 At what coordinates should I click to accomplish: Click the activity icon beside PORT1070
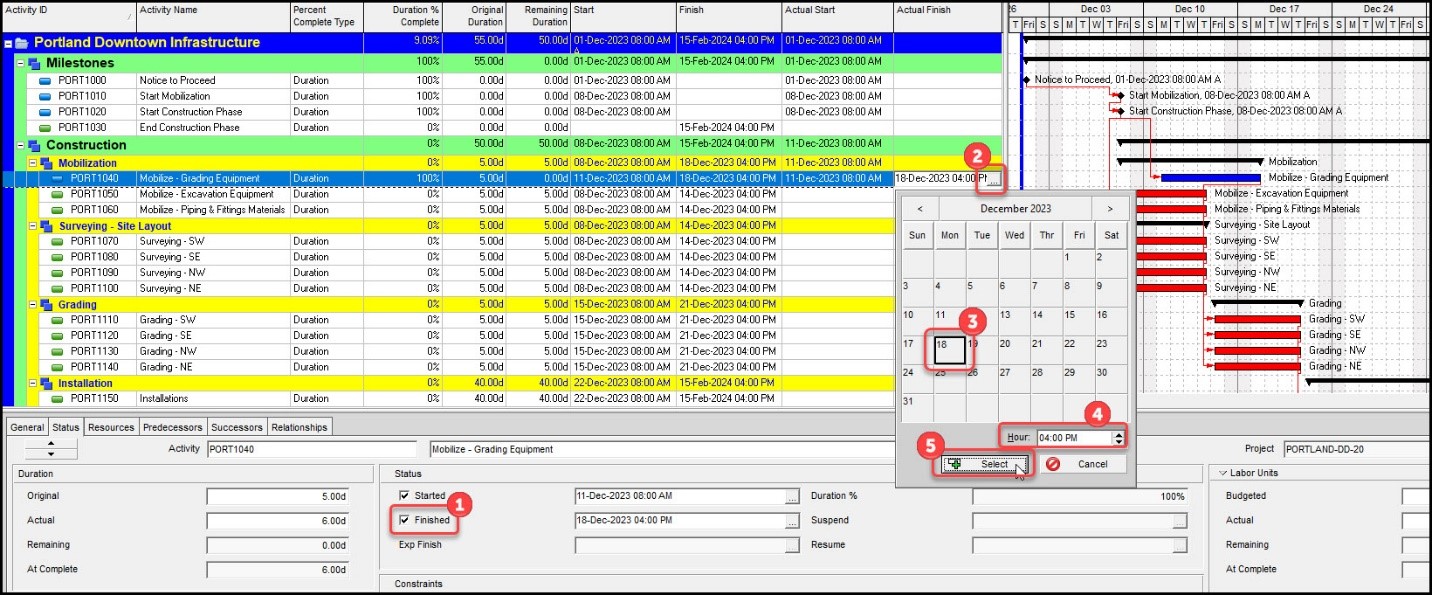click(57, 241)
